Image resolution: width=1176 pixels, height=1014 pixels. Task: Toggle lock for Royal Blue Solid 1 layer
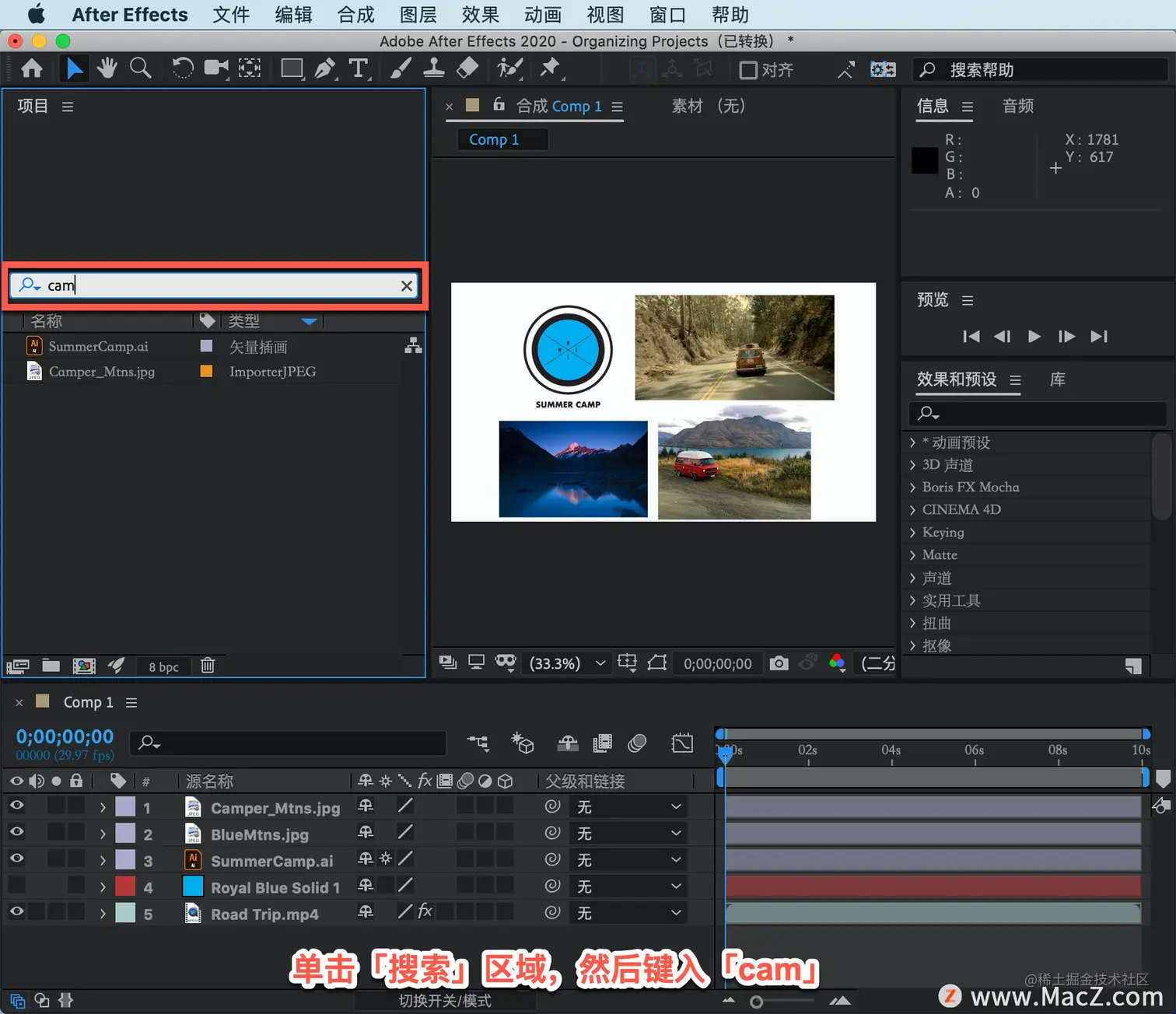(x=76, y=885)
